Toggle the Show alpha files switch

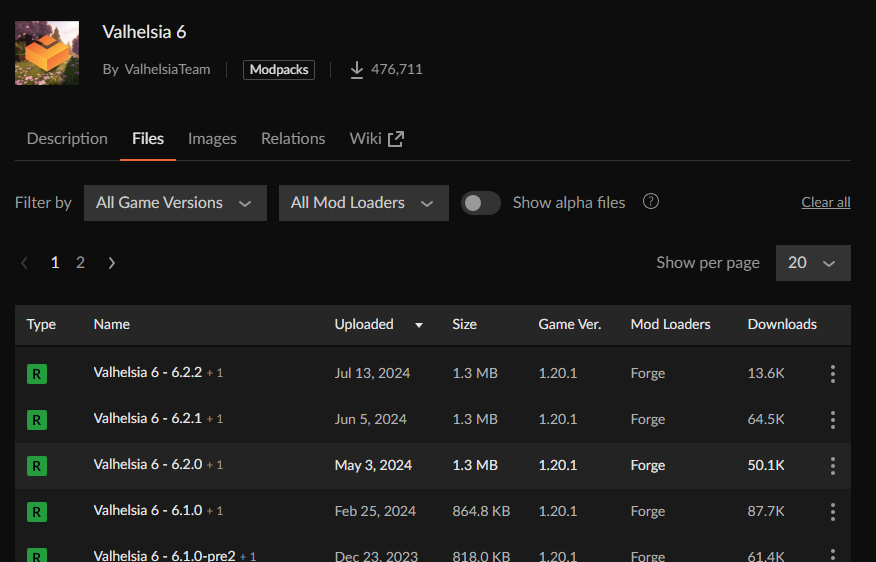coord(480,203)
